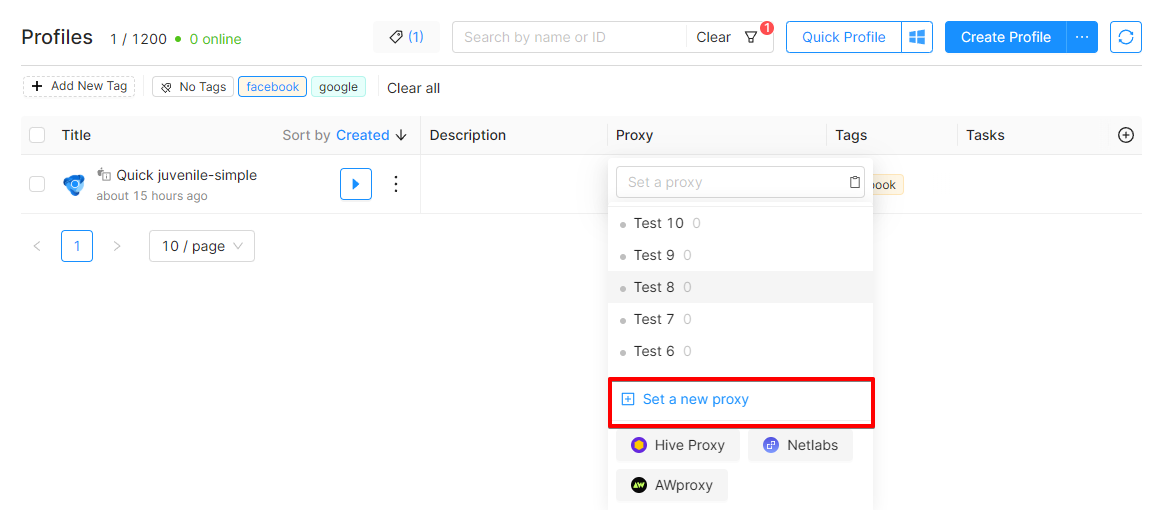
Task: Focus the Search by name or ID field
Action: (x=569, y=37)
